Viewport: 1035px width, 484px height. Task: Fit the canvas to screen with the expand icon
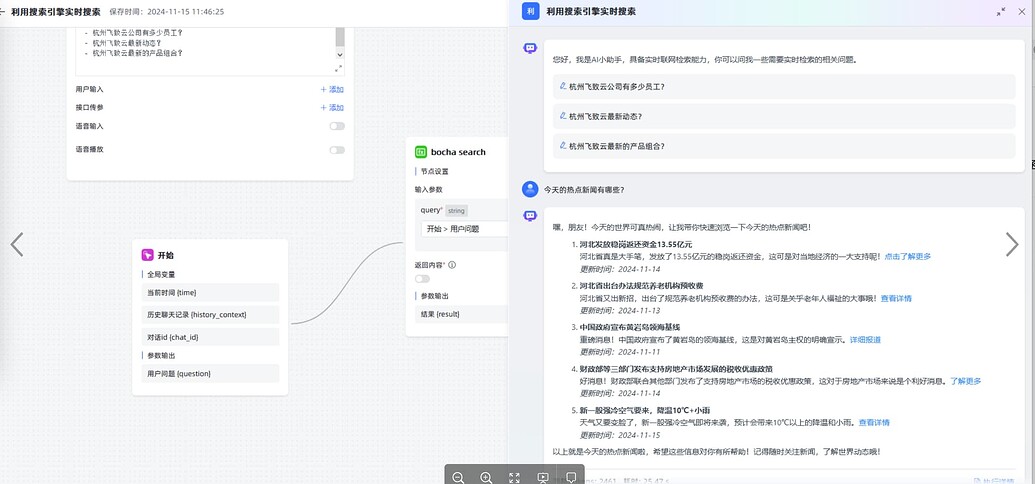coord(515,477)
